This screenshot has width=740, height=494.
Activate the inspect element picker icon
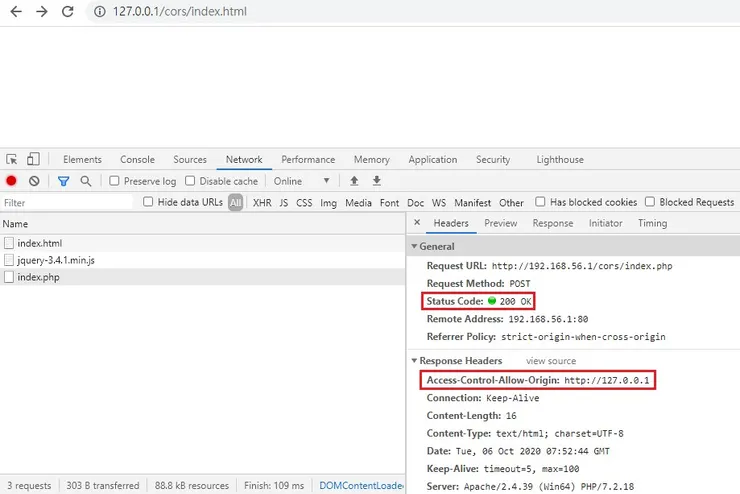click(12, 159)
